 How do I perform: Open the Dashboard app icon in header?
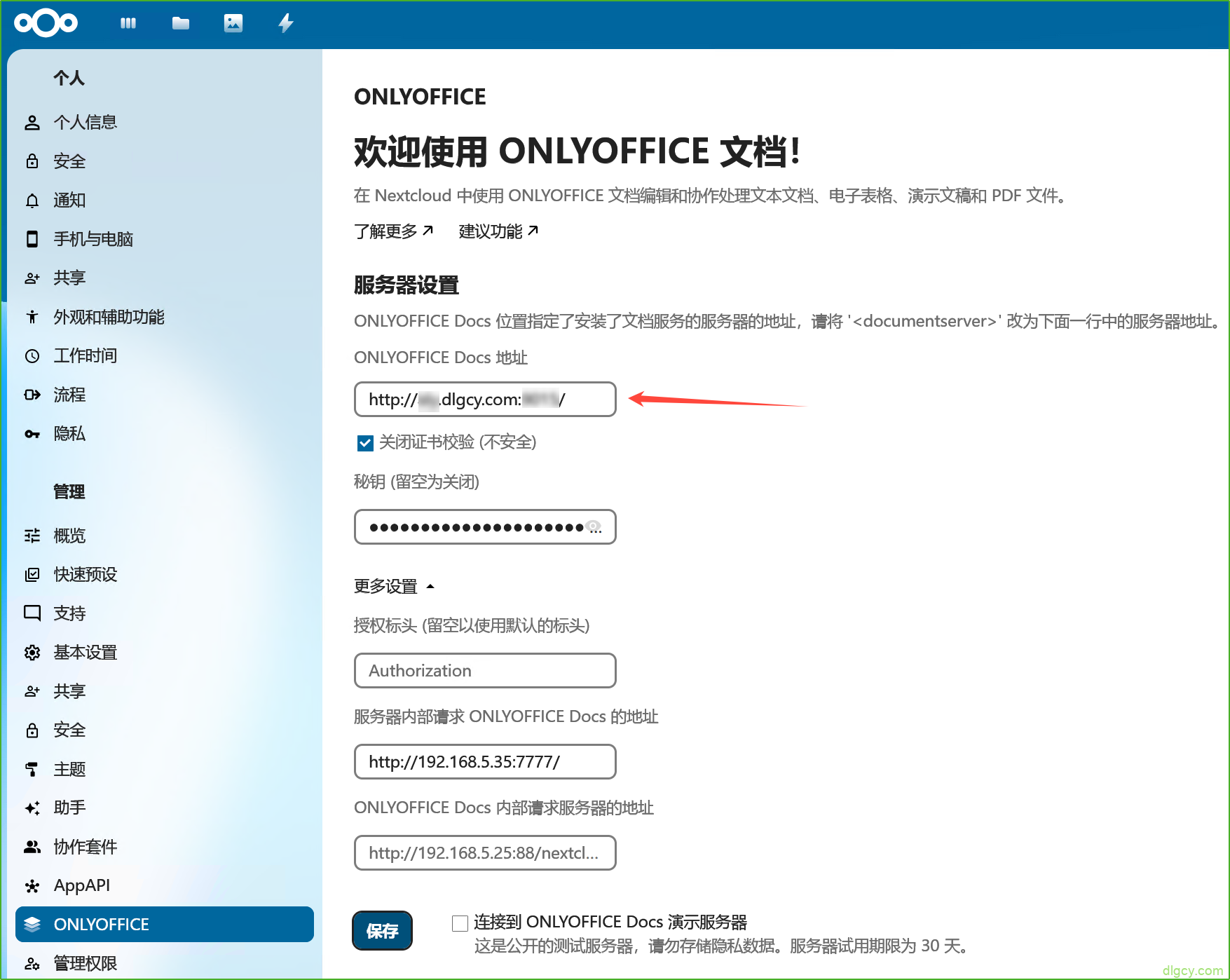point(128,23)
